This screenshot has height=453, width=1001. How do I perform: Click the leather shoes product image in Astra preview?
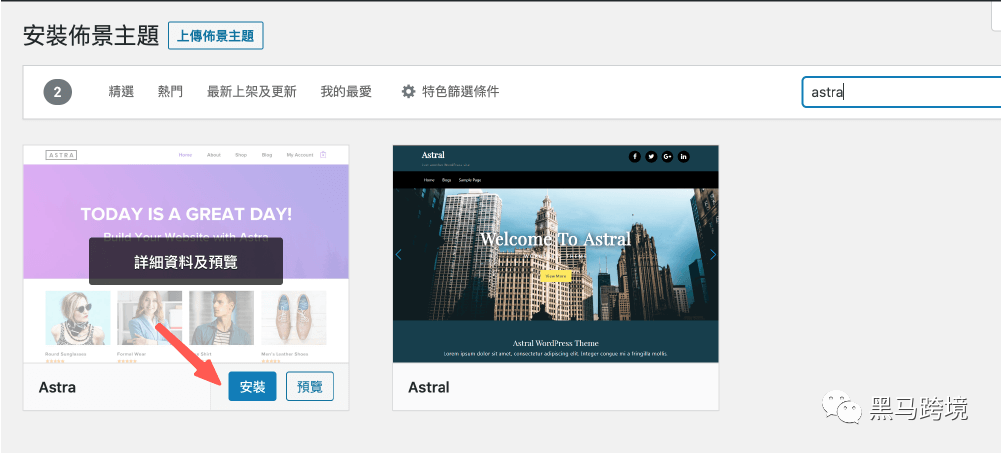tap(294, 318)
